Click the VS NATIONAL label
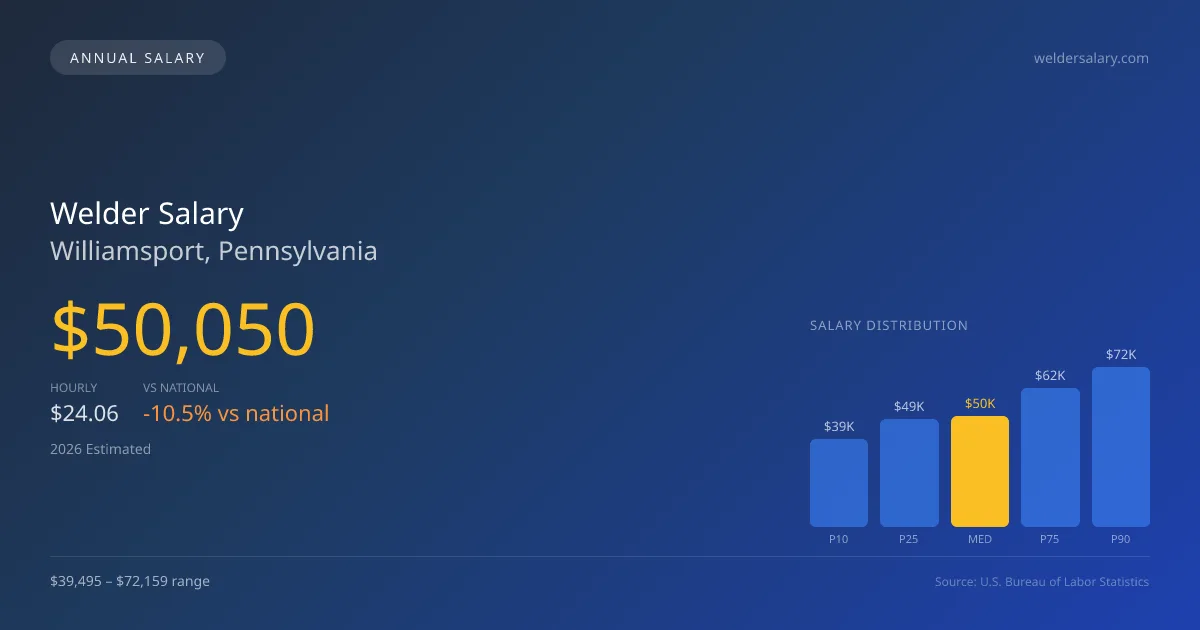 point(181,388)
